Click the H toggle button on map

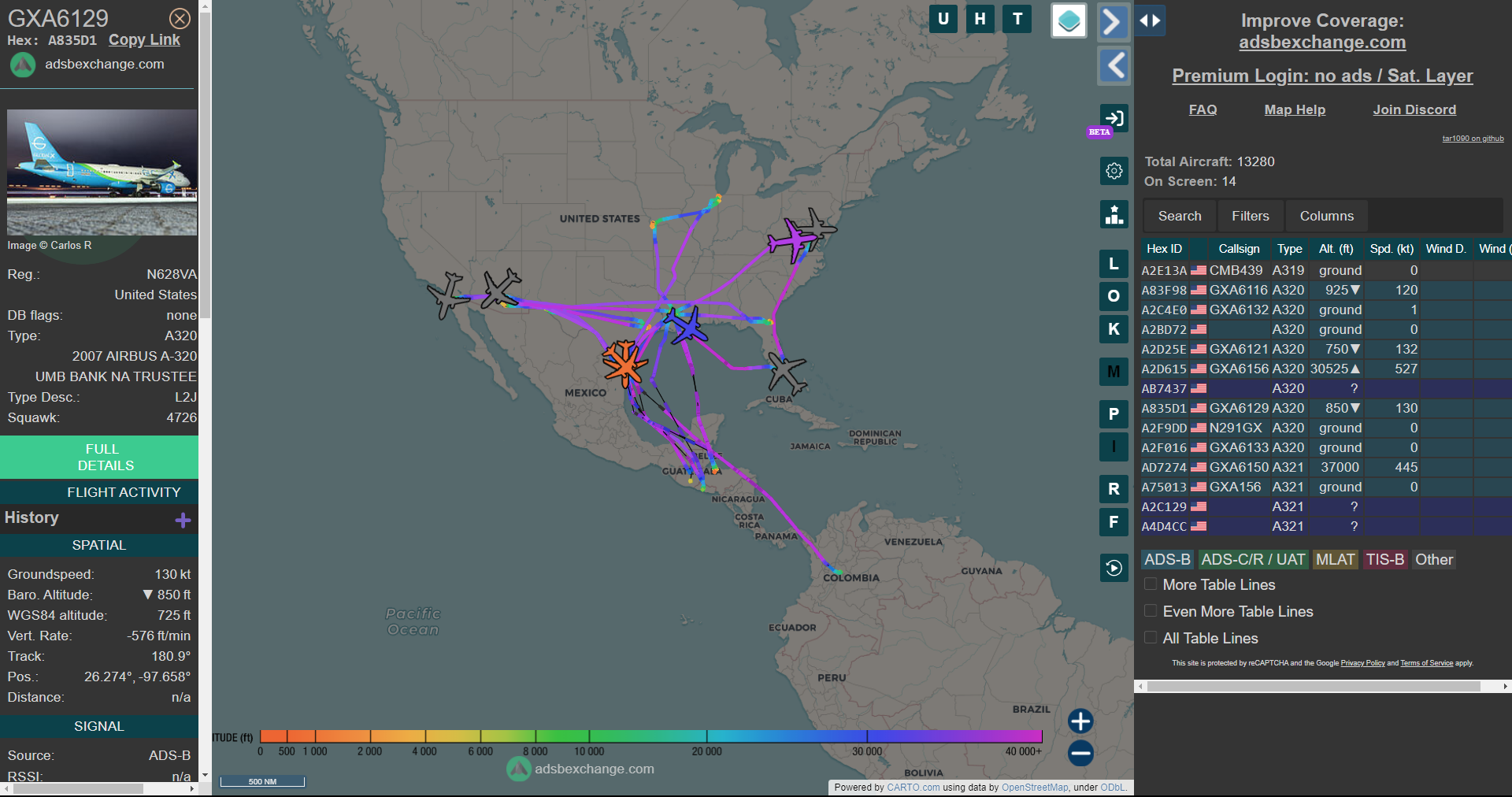click(x=980, y=19)
